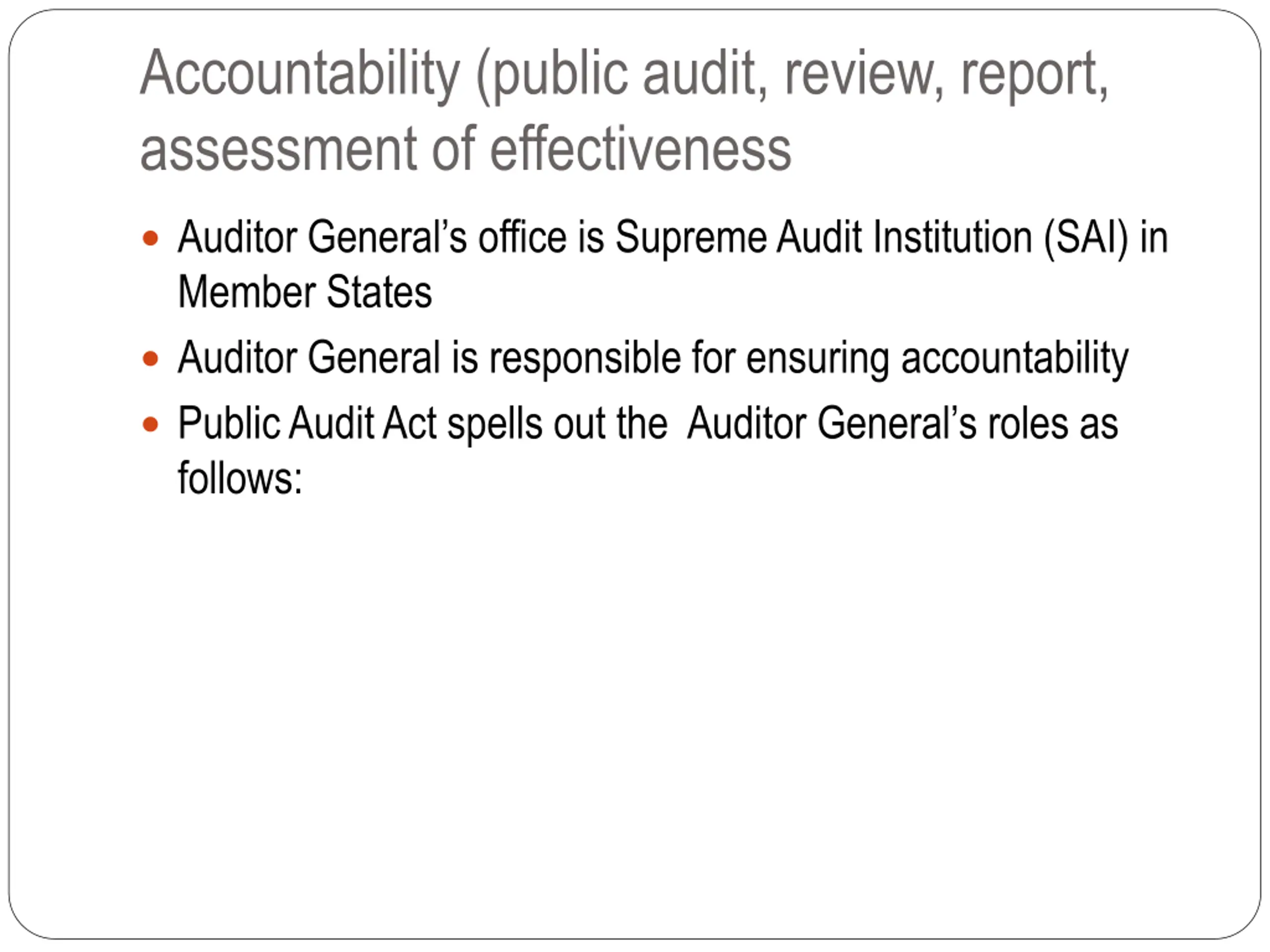
Task: Select the title line 'assessment of effectiveness'
Action: [x=466, y=150]
